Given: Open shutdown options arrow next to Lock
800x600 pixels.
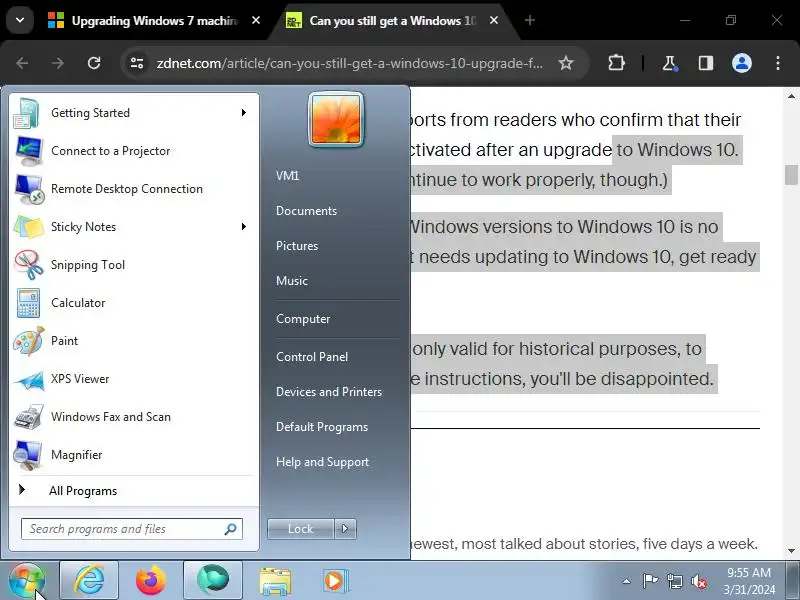Looking at the screenshot, I should (345, 529).
